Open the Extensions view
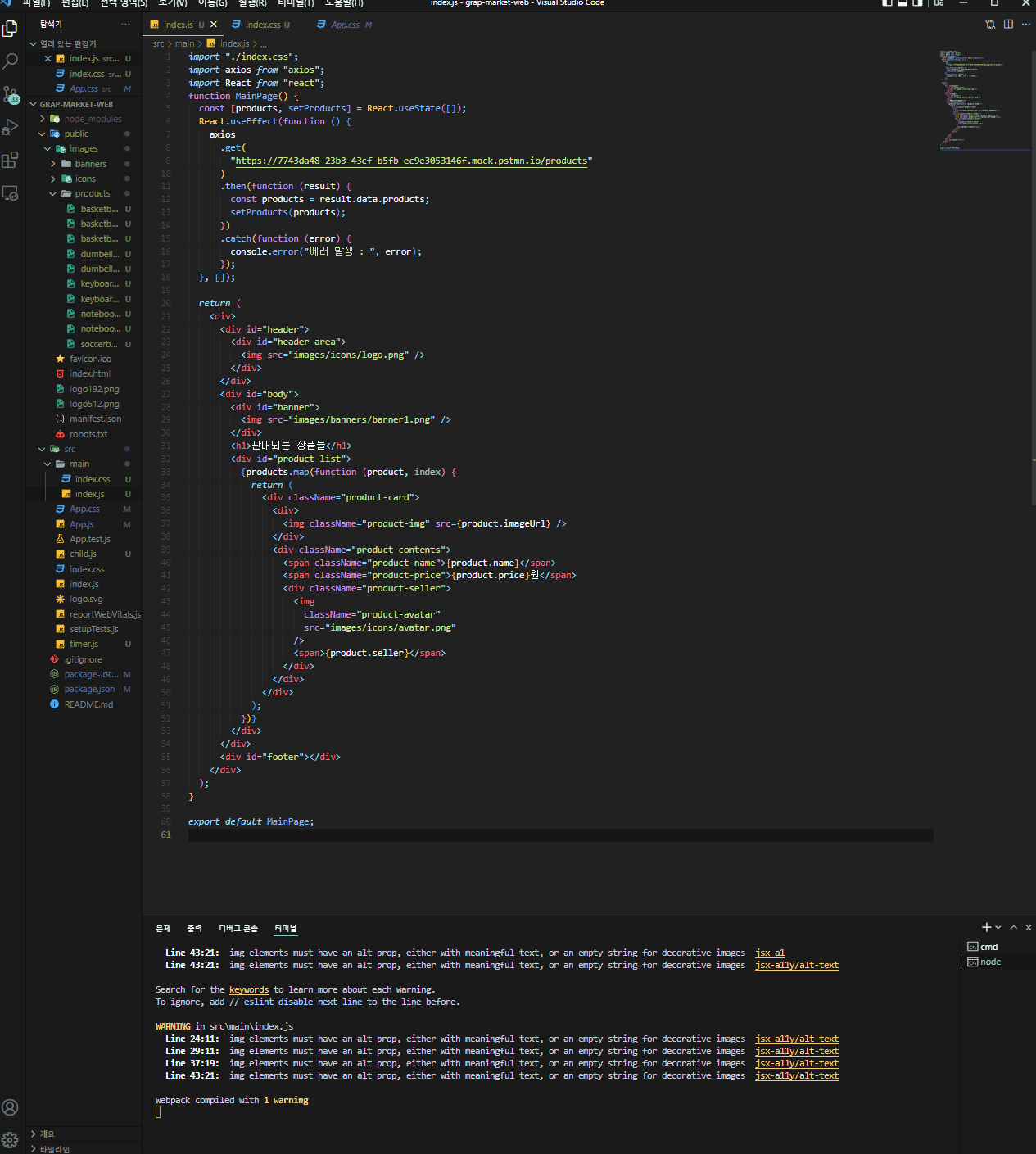This screenshot has width=1036, height=1154. (10, 160)
